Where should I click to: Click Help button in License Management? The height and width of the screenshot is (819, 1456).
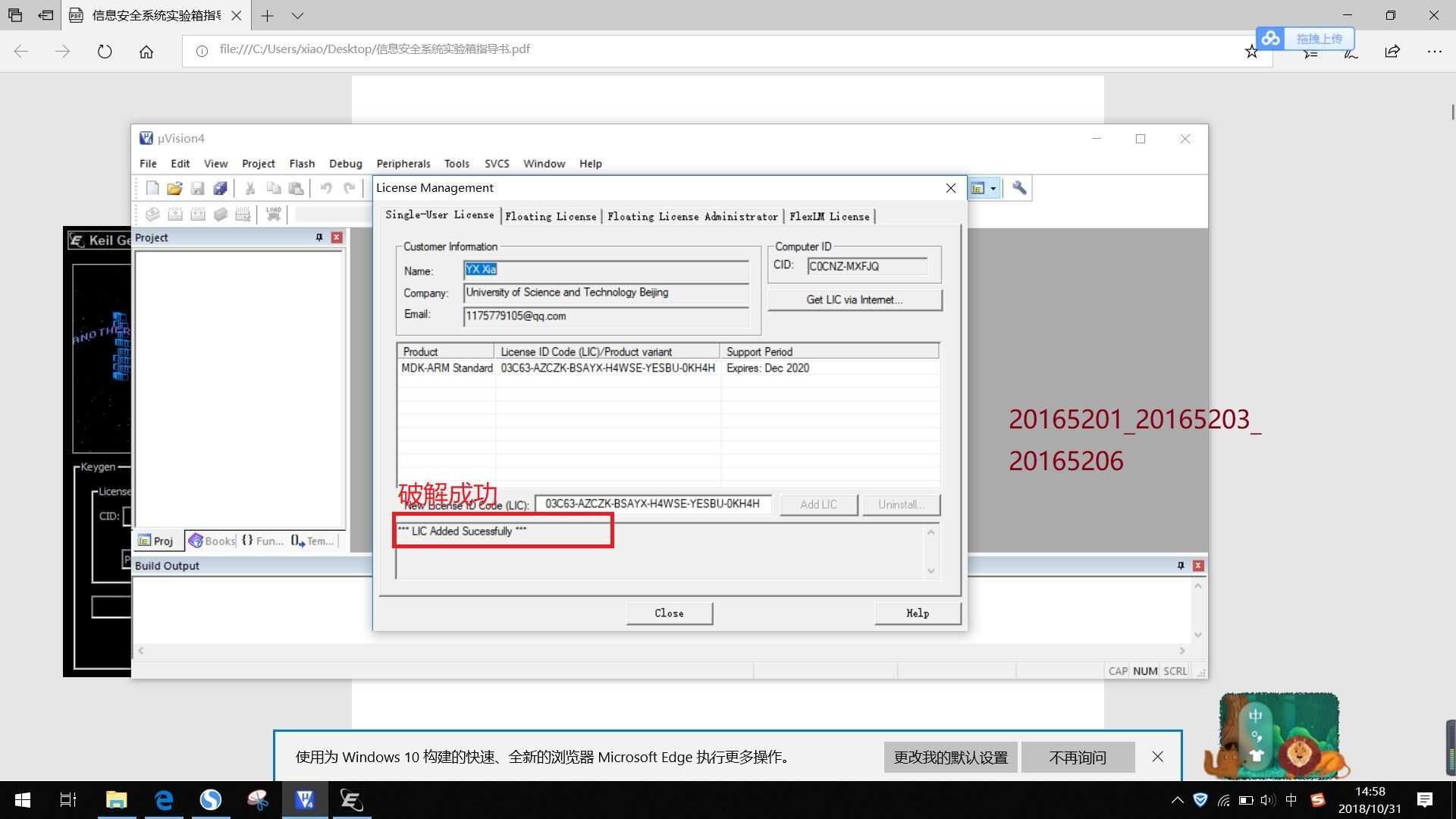pyautogui.click(x=918, y=613)
